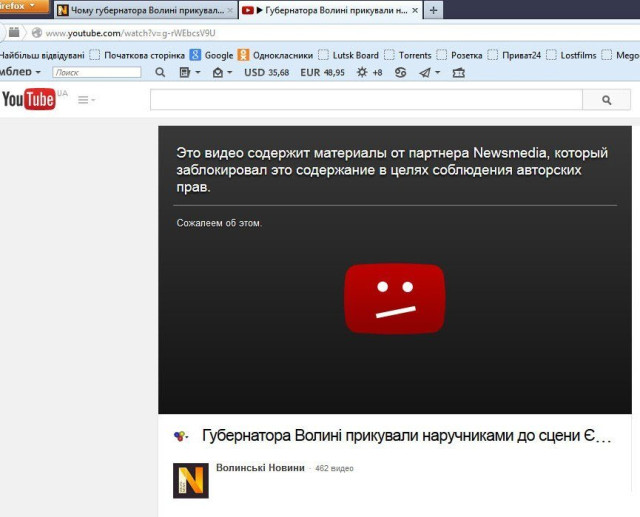
Task: Click the horoscope zodiac icon in toolbar
Action: [x=401, y=73]
